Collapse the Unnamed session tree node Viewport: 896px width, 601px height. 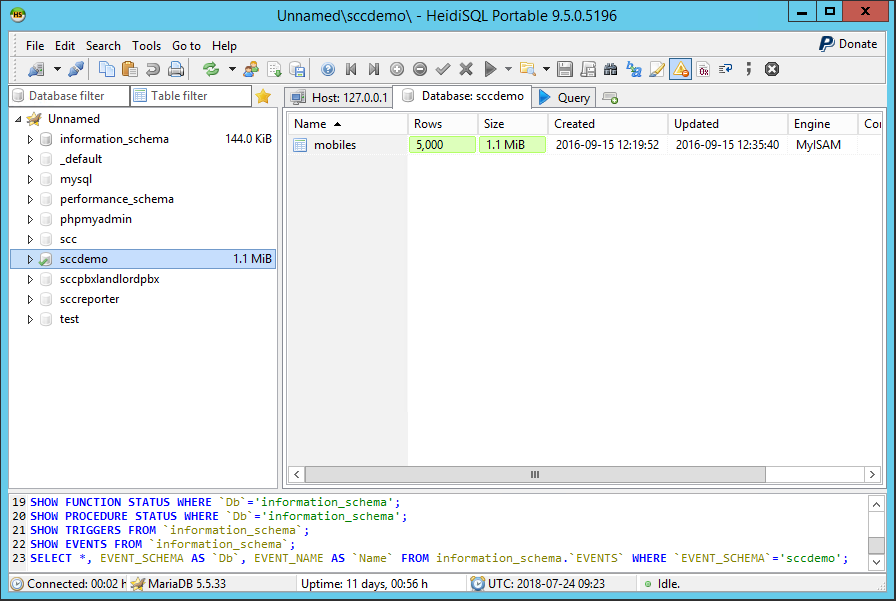coord(18,119)
